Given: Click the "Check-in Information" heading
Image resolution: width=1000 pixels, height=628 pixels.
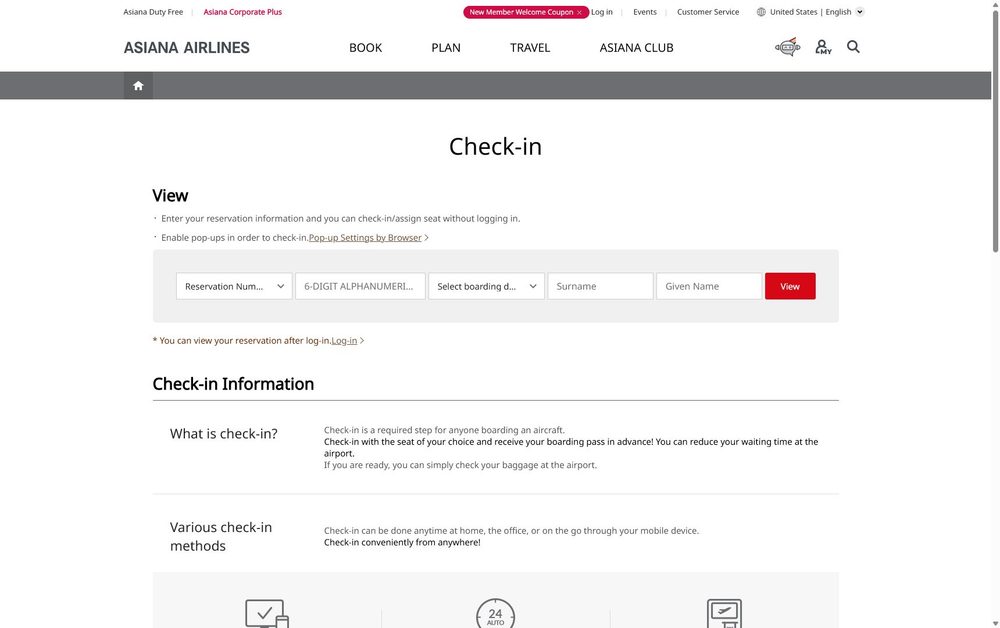Looking at the screenshot, I should tap(233, 384).
